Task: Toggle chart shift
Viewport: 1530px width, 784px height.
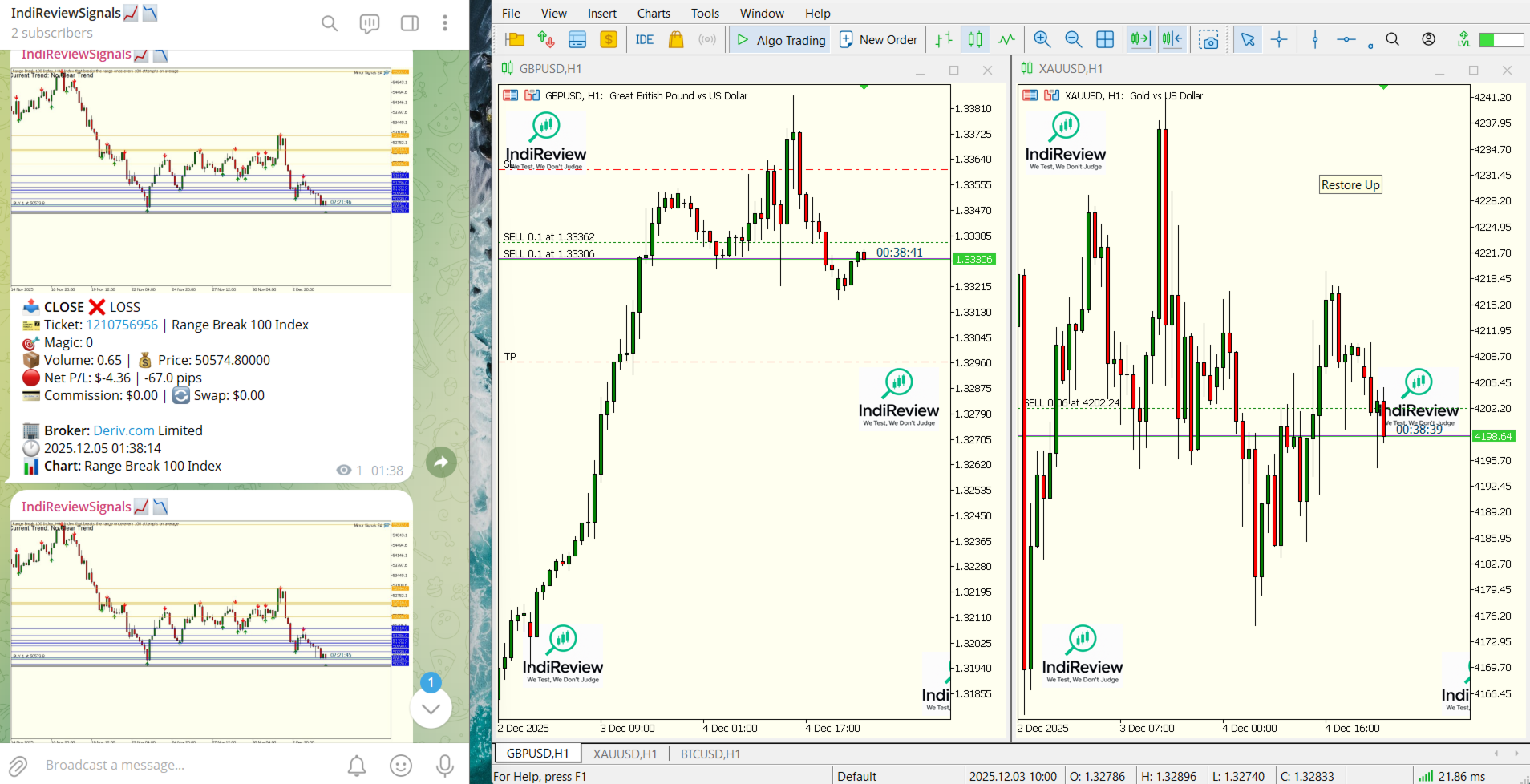Action: (x=1172, y=39)
